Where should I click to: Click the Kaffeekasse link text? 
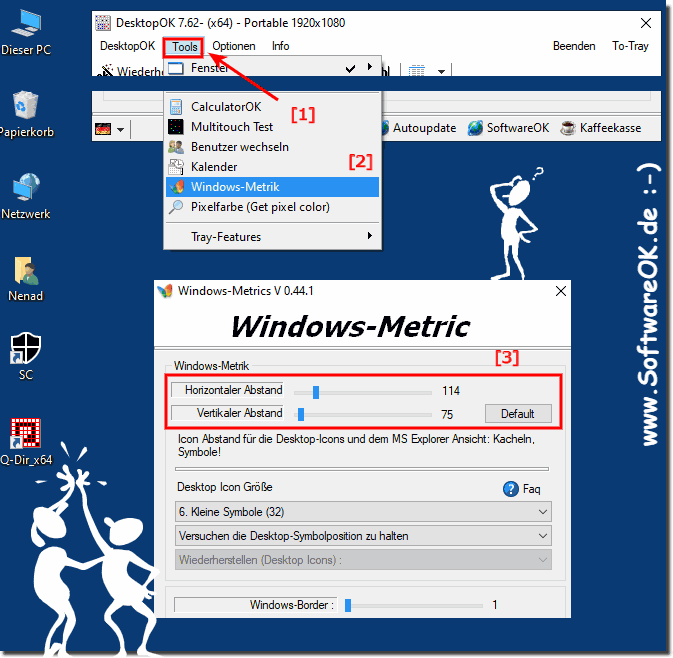click(x=610, y=128)
